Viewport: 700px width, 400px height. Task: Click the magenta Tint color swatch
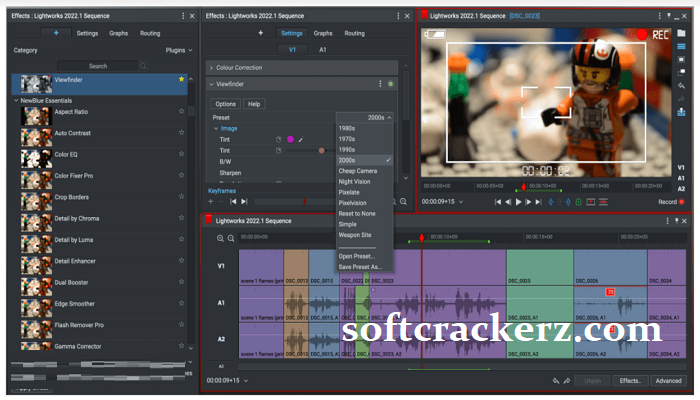click(x=290, y=139)
